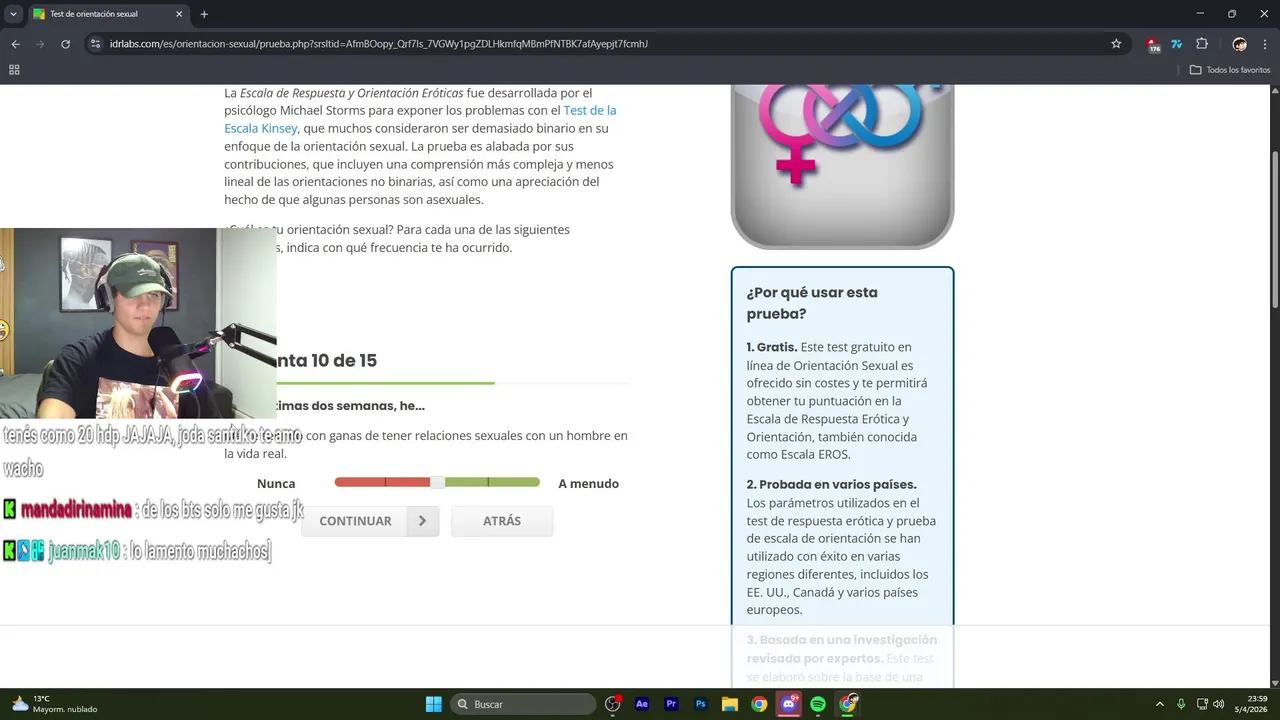Image resolution: width=1280 pixels, height=720 pixels.
Task: Open the Extensions puzzle-piece menu
Action: coord(1202,44)
